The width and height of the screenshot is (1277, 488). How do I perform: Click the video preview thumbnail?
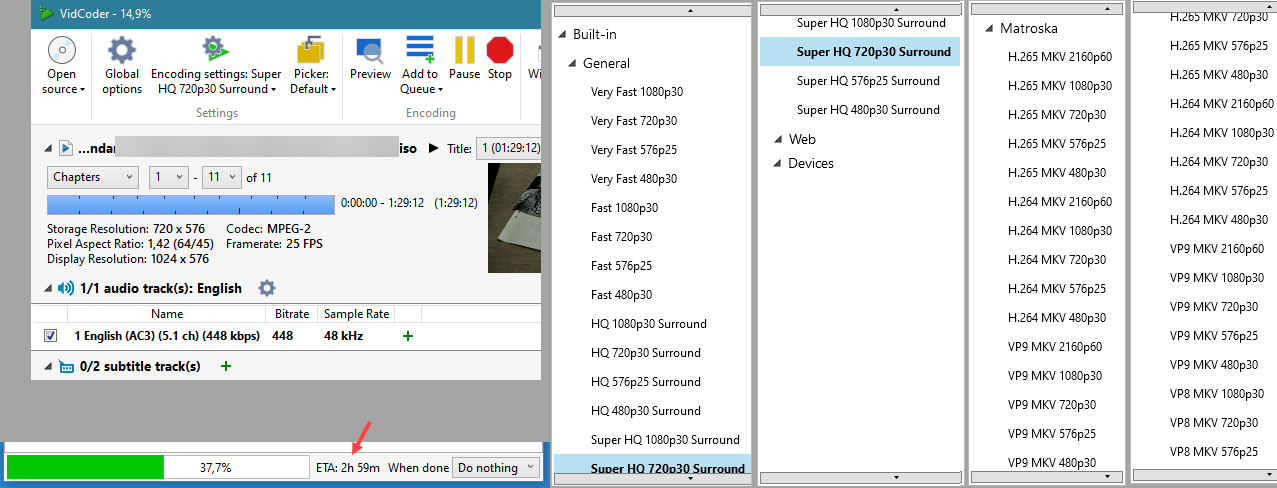coord(514,219)
